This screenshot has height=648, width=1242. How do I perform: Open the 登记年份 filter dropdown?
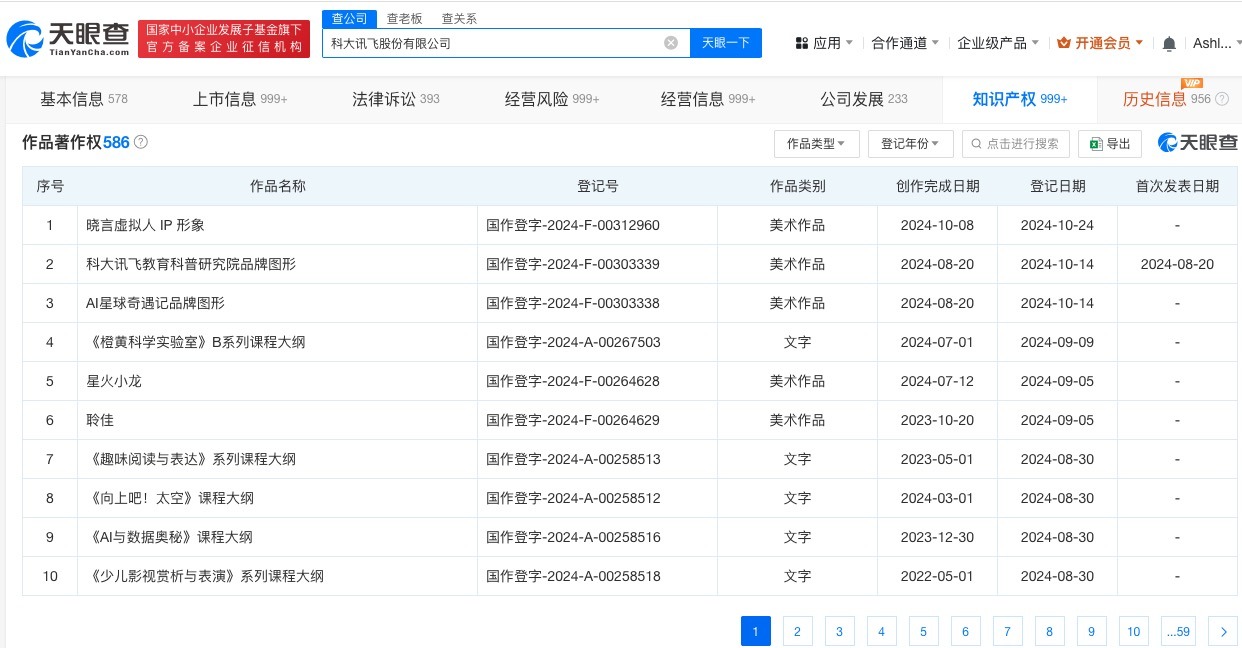pos(910,144)
